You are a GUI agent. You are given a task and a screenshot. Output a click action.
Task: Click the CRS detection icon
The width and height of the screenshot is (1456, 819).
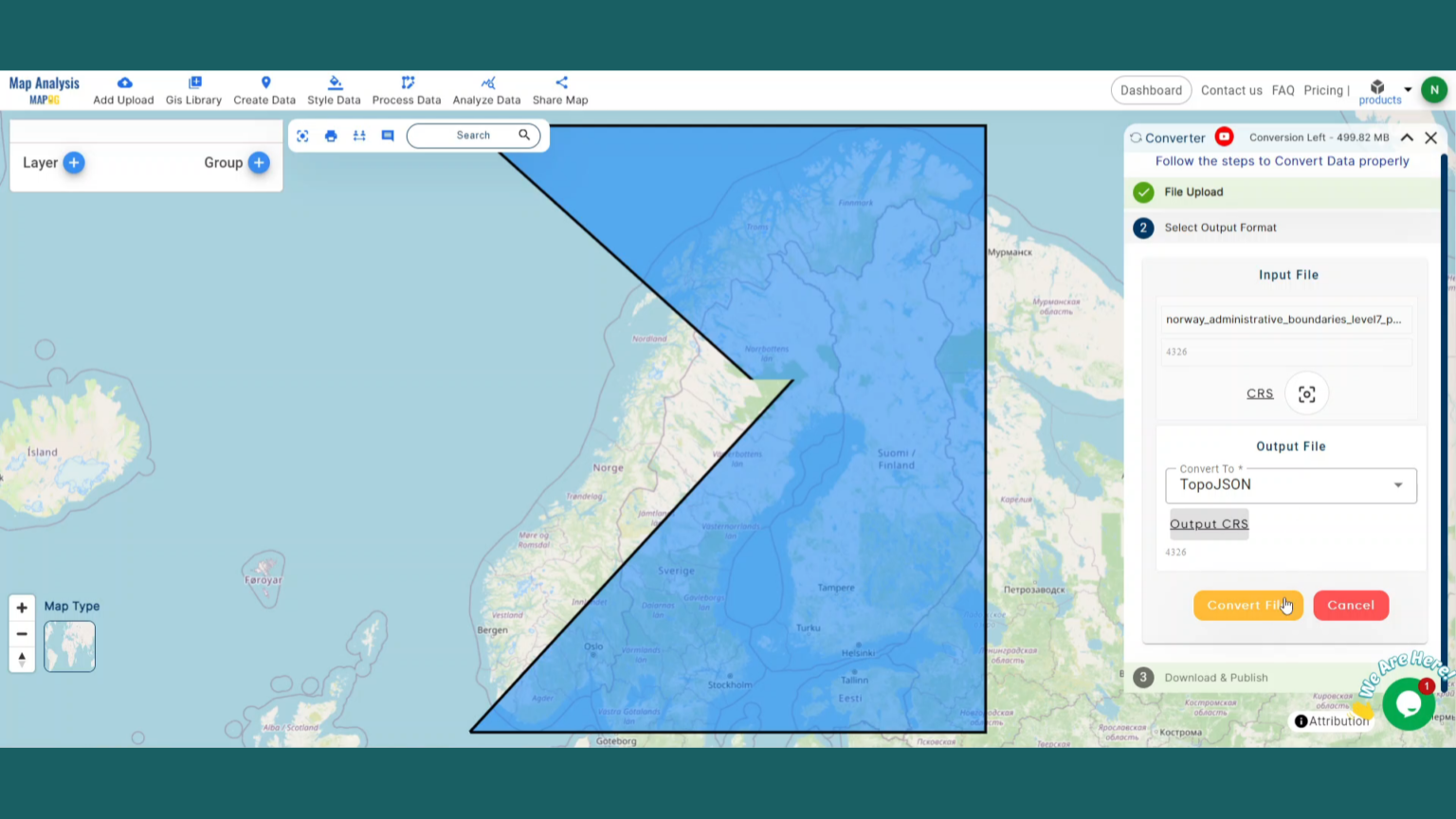coord(1306,393)
